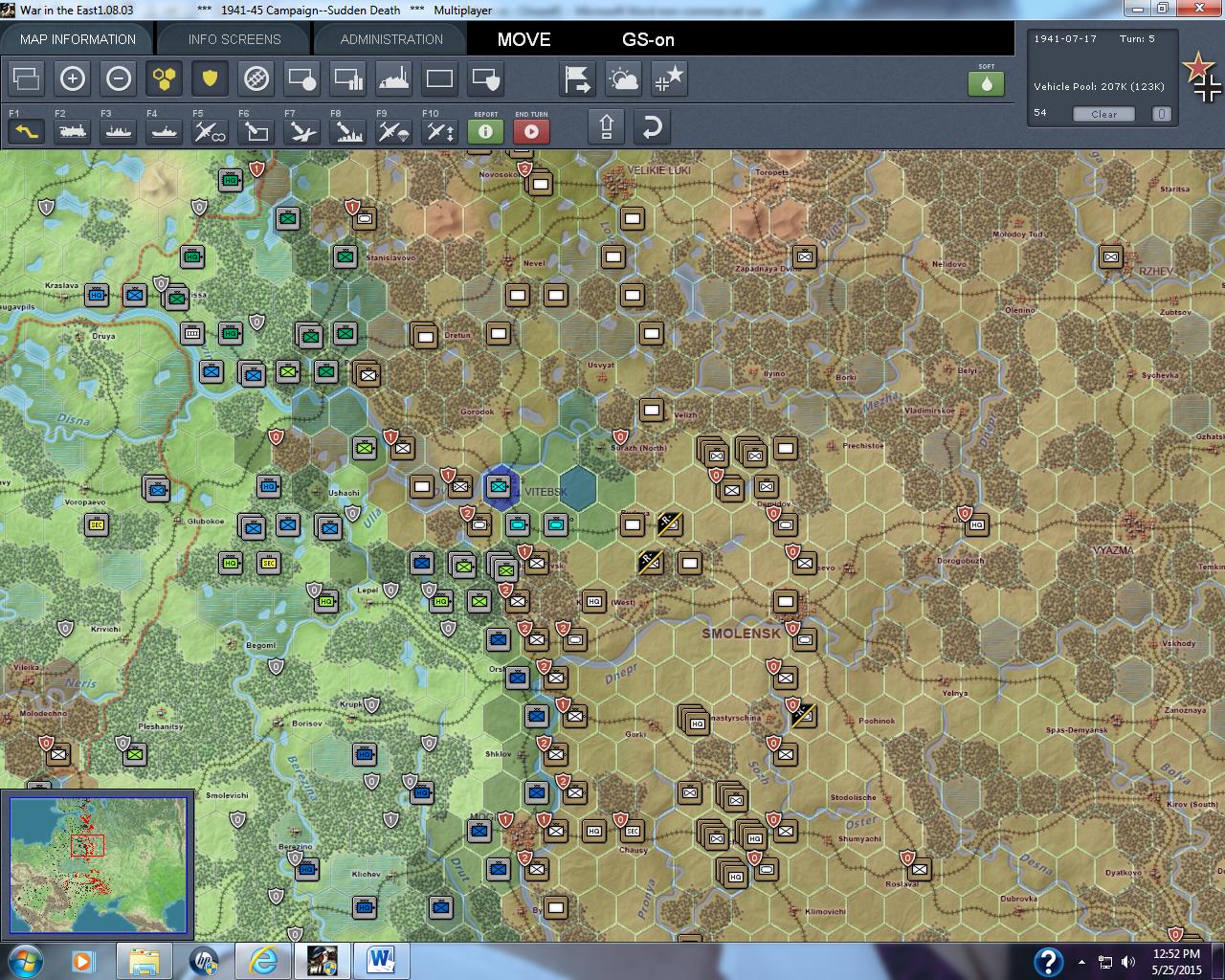
Task: Click the SMOLENSK city label on map
Action: tap(741, 634)
